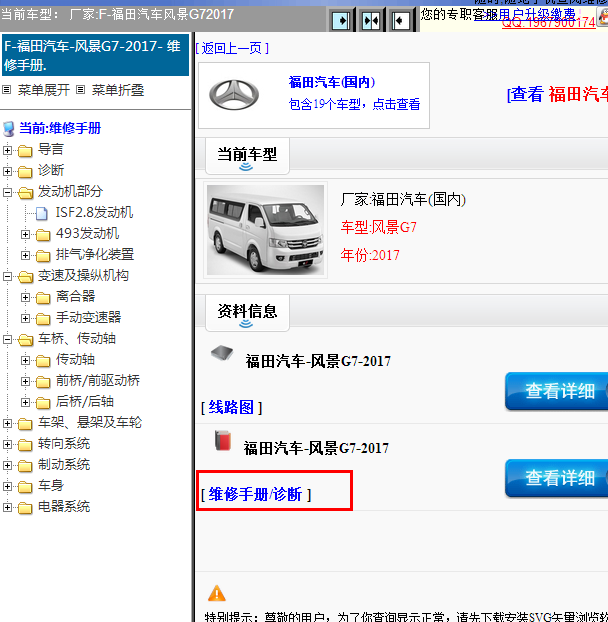The height and width of the screenshot is (622, 608).
Task: Open the 福田汽车(国内) brand link
Action: pyautogui.click(x=332, y=82)
